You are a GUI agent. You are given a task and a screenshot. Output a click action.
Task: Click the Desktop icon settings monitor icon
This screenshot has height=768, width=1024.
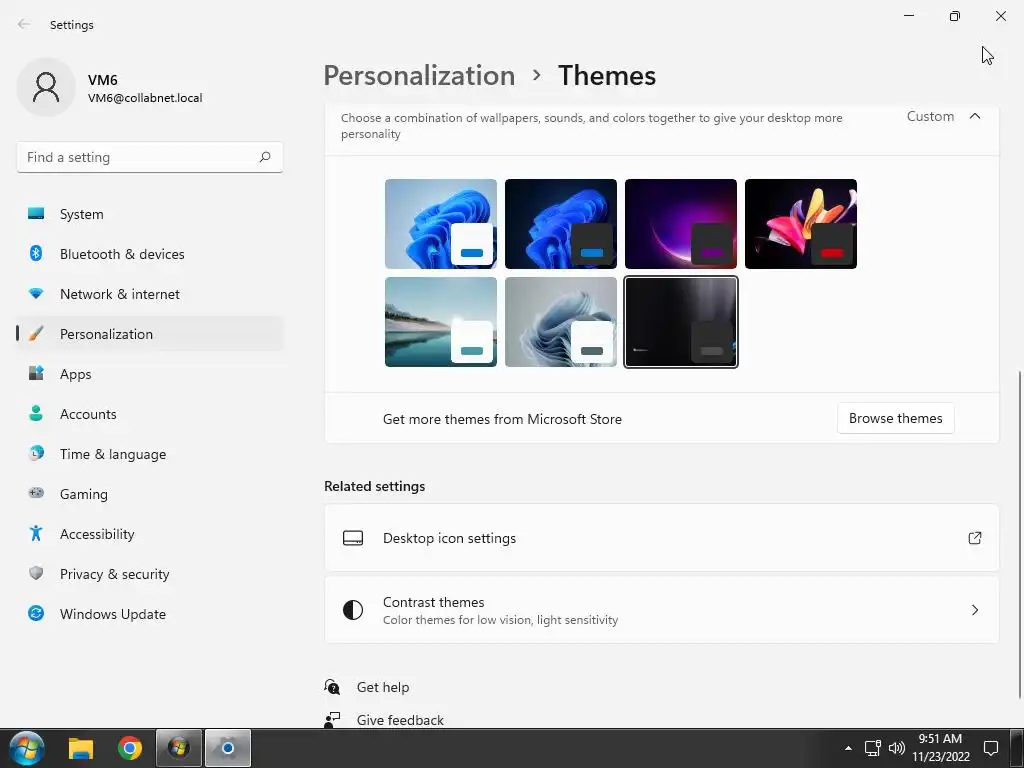tap(353, 537)
